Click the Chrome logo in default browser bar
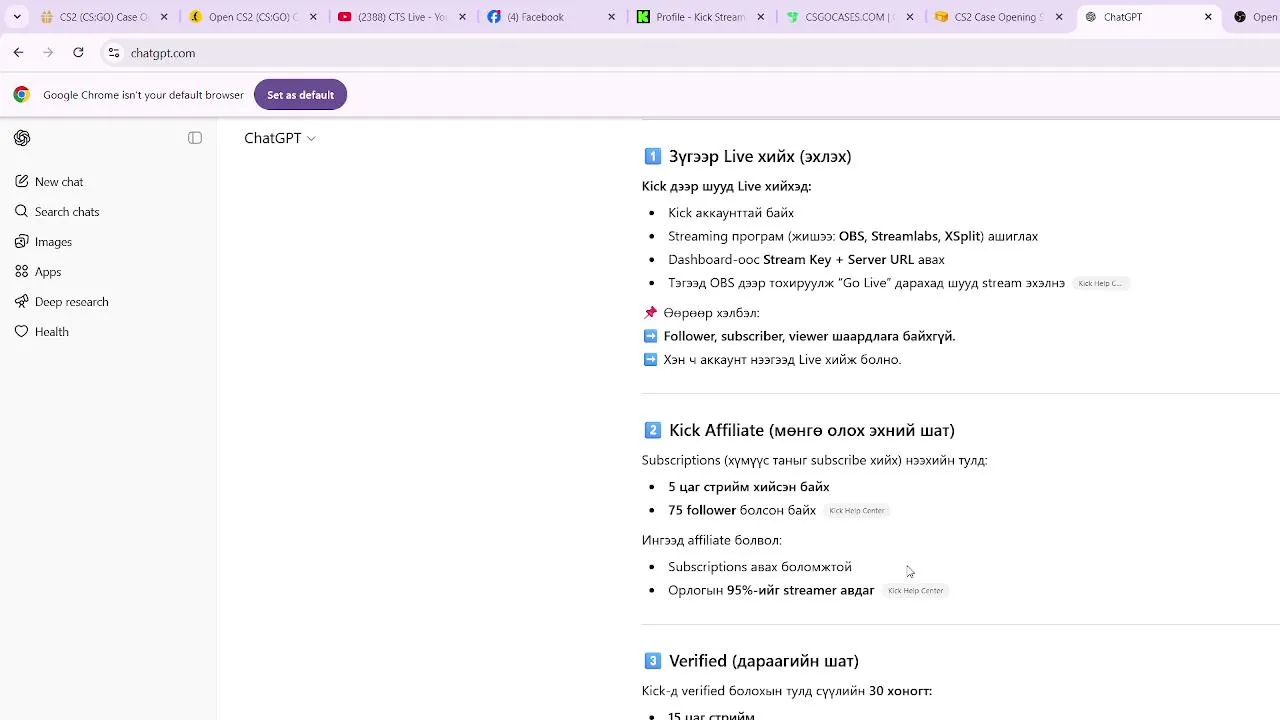 pyautogui.click(x=21, y=95)
